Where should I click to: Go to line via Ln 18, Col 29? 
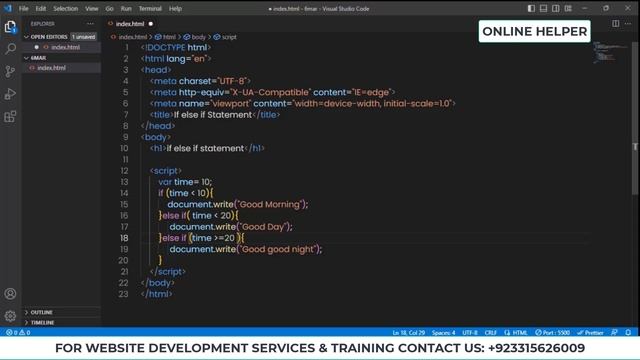point(409,333)
